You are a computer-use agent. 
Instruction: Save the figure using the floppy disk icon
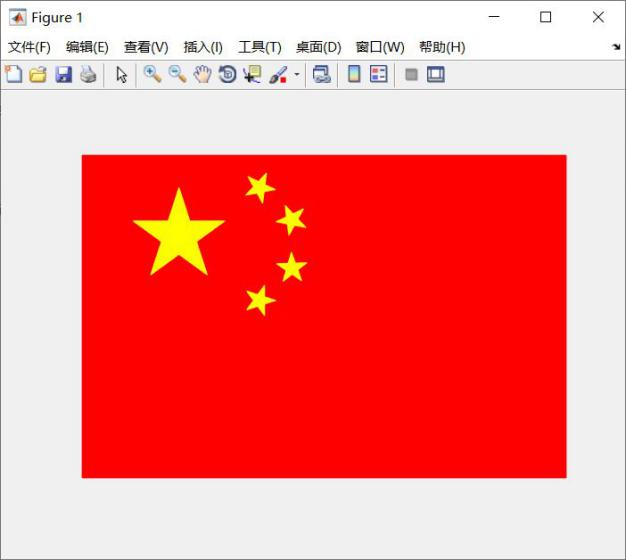(x=63, y=74)
